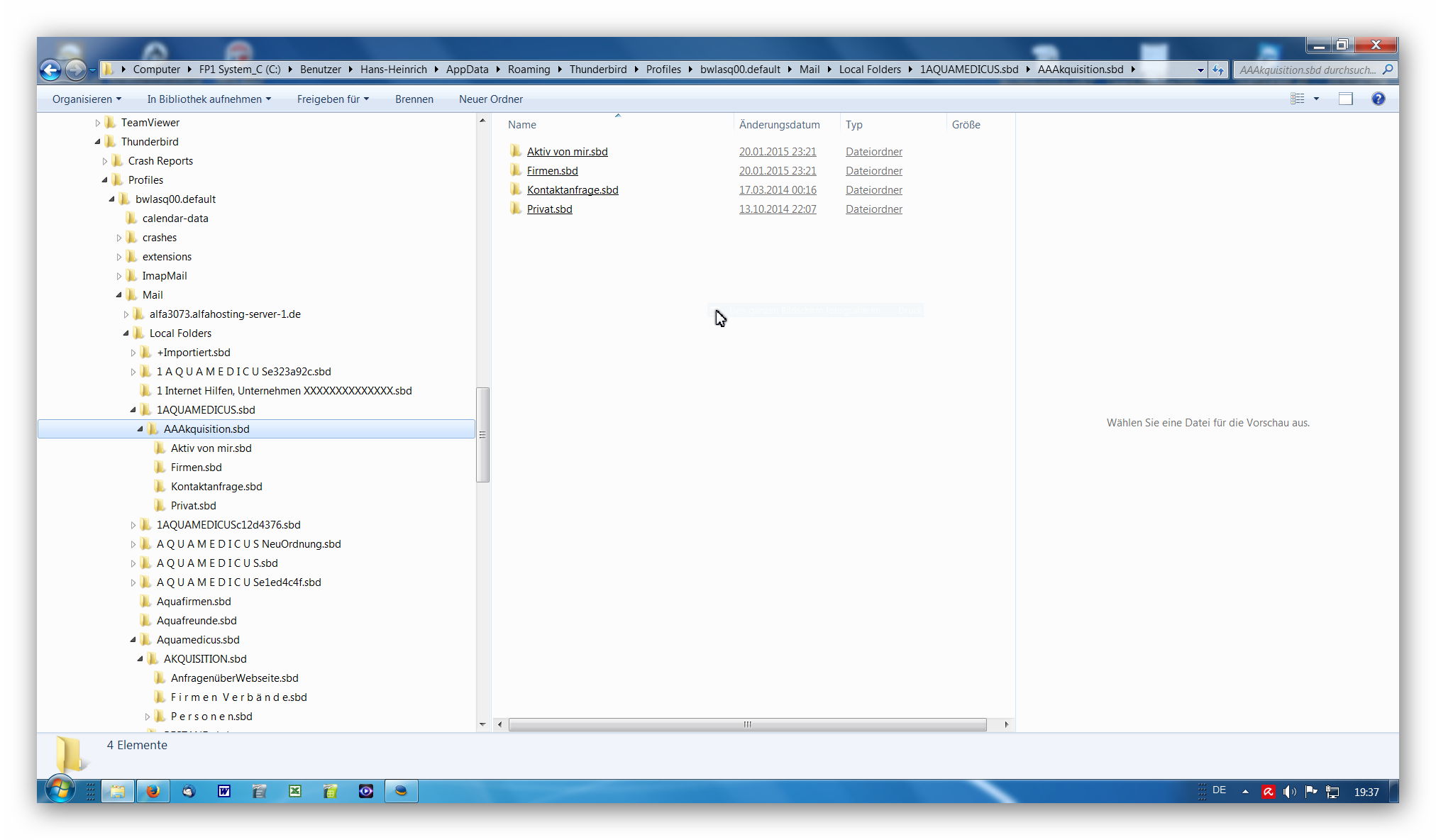Collapse the Thunderbird tree node
Image resolution: width=1436 pixels, height=840 pixels.
click(x=98, y=141)
